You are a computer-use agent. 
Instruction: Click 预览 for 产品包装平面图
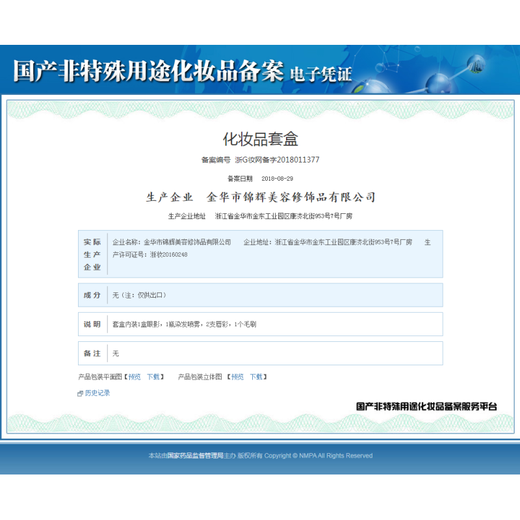tap(135, 377)
